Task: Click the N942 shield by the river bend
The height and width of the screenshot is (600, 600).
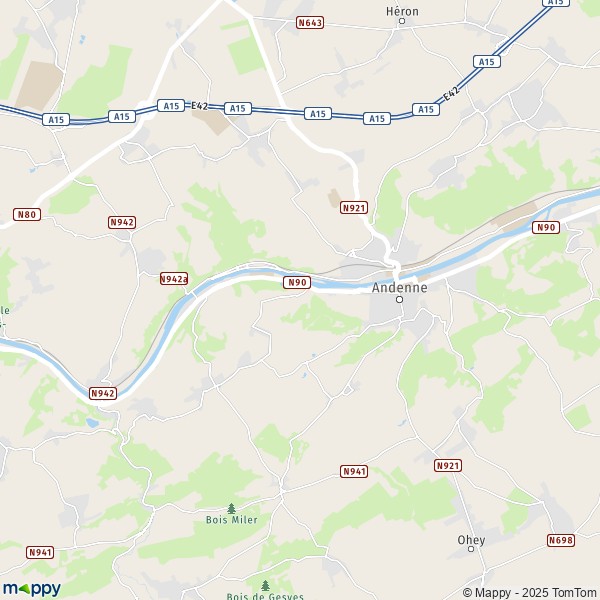Action: coord(103,393)
